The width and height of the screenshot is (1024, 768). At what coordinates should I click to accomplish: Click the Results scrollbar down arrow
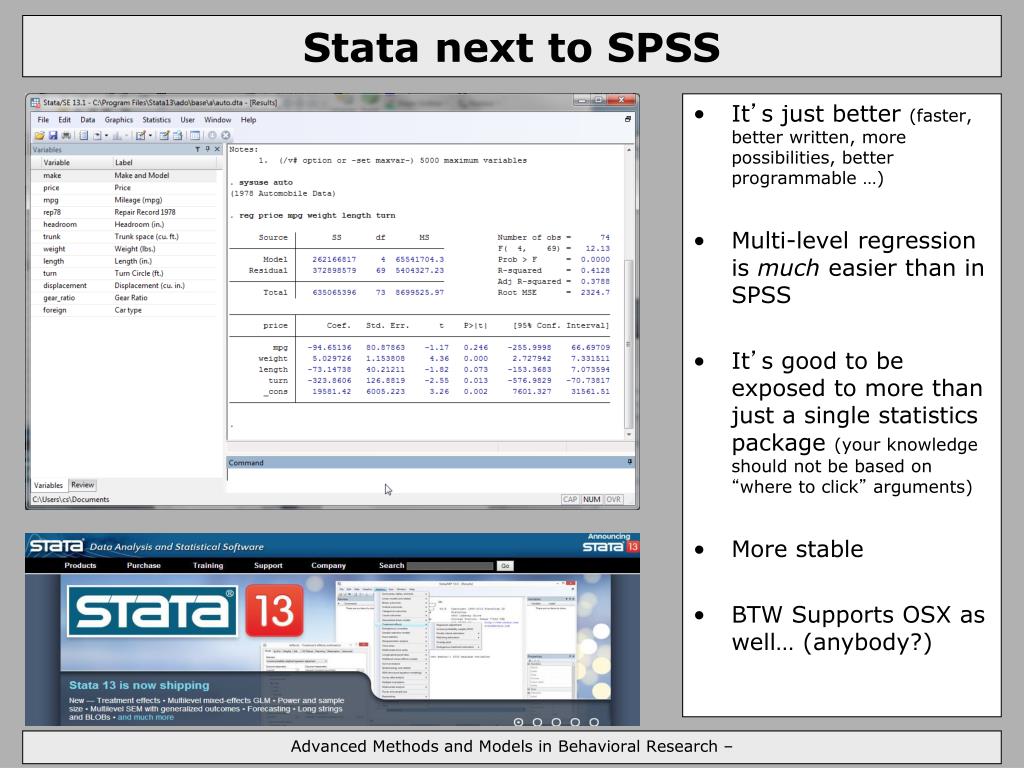point(629,434)
